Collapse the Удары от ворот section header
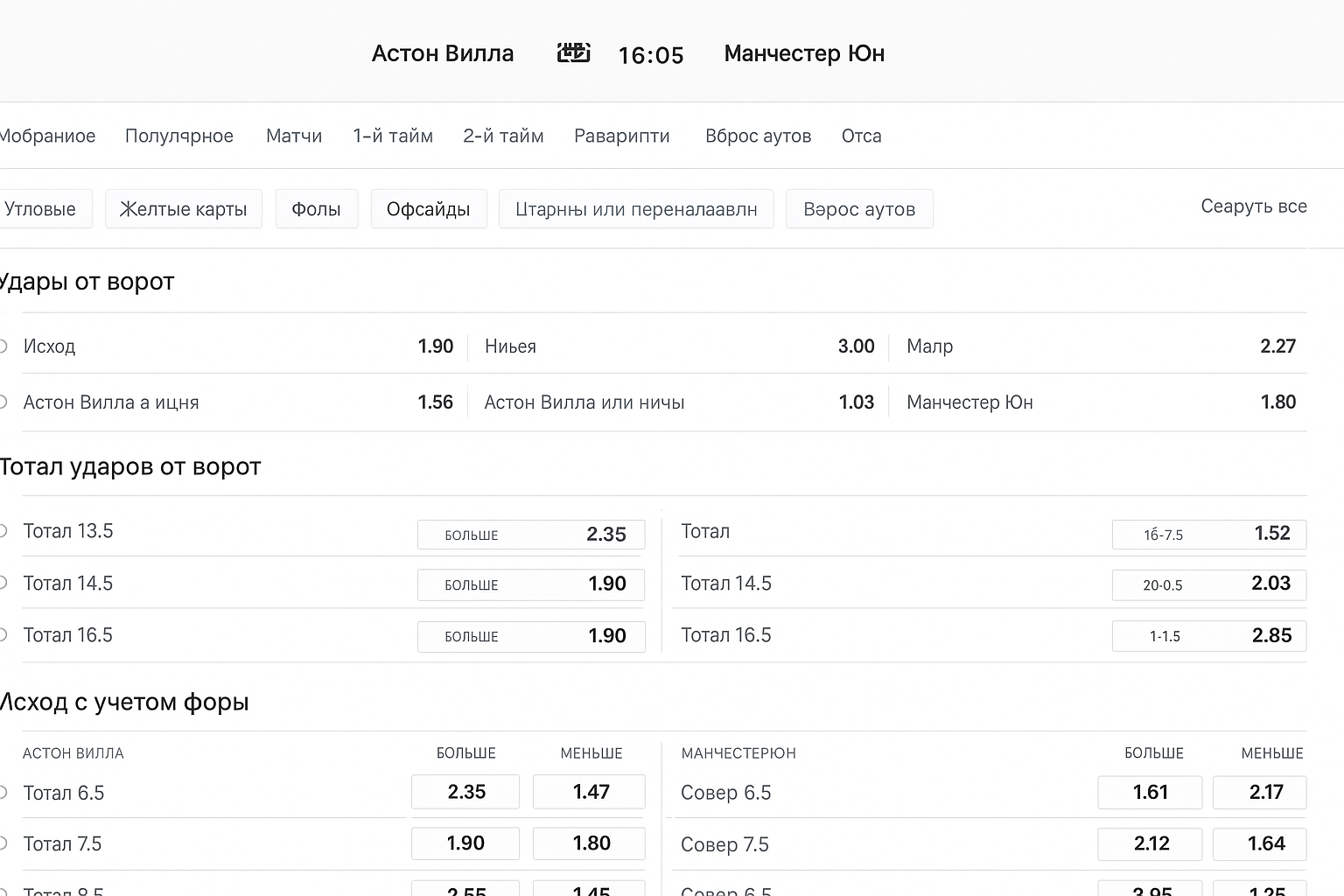The height and width of the screenshot is (896, 1344). coord(87,282)
